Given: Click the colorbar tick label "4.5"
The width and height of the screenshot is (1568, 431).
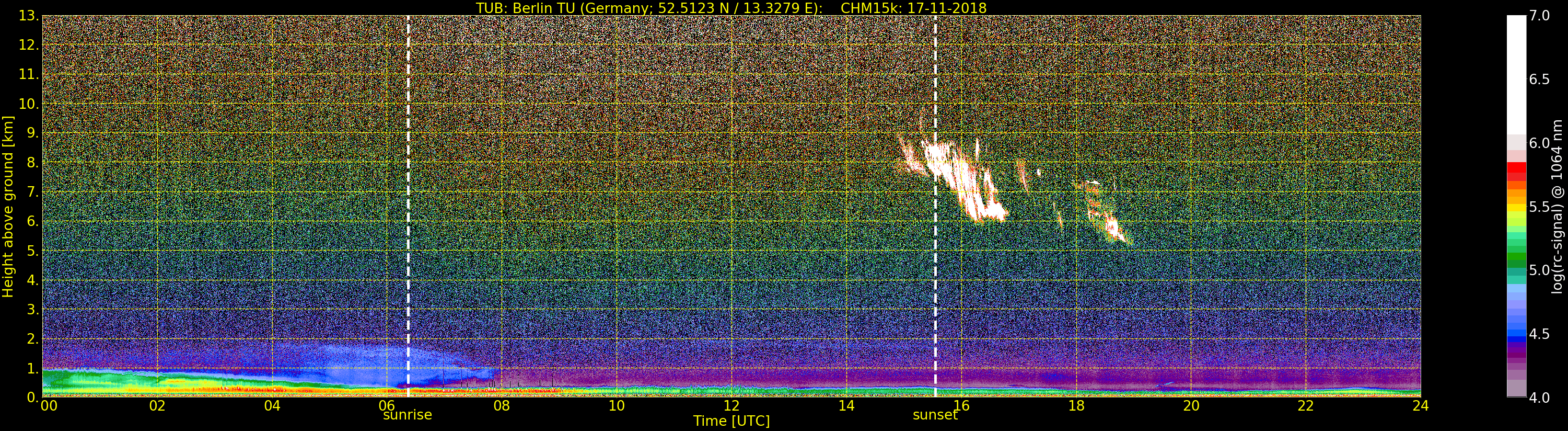Looking at the screenshot, I should pos(1539,334).
